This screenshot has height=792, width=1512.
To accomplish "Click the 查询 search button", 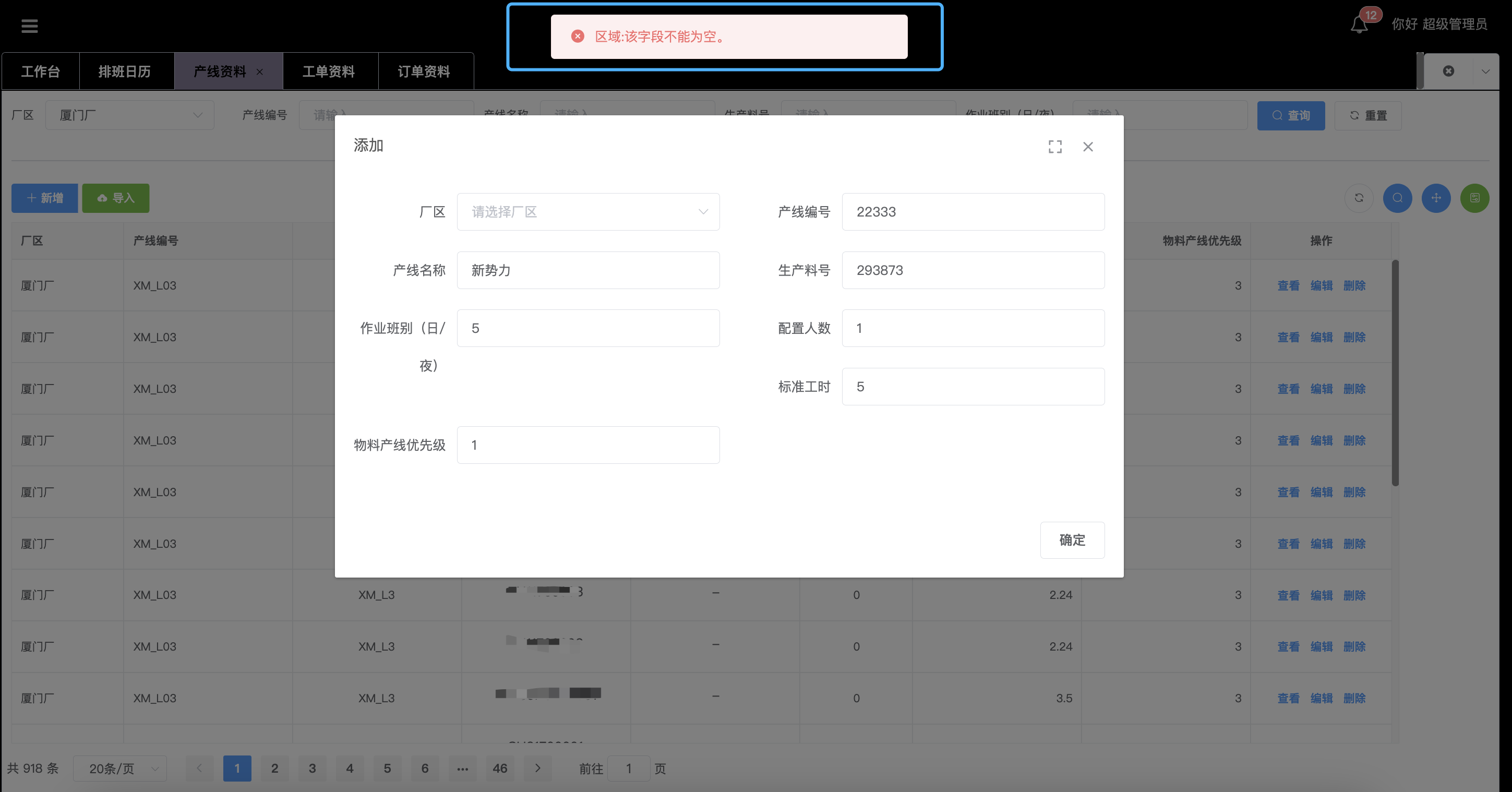I will [x=1290, y=116].
